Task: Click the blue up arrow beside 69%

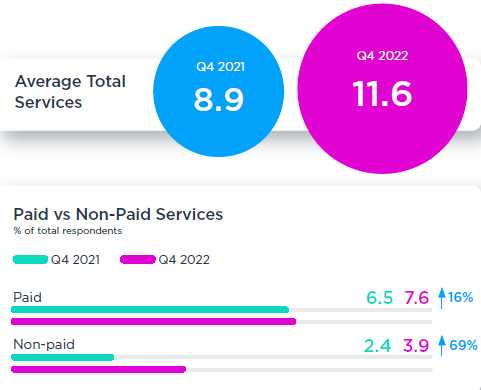Action: [x=442, y=345]
